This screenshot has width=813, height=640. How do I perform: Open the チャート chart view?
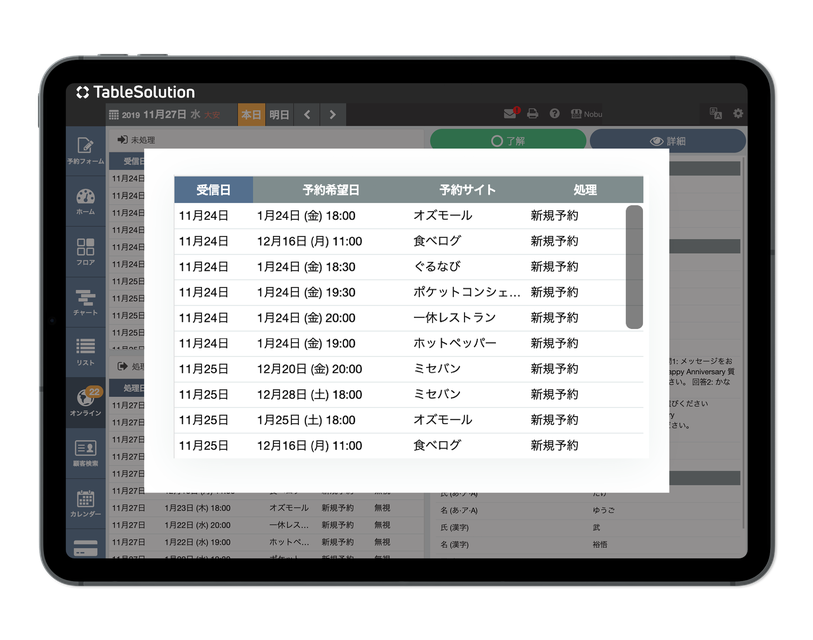pyautogui.click(x=85, y=301)
